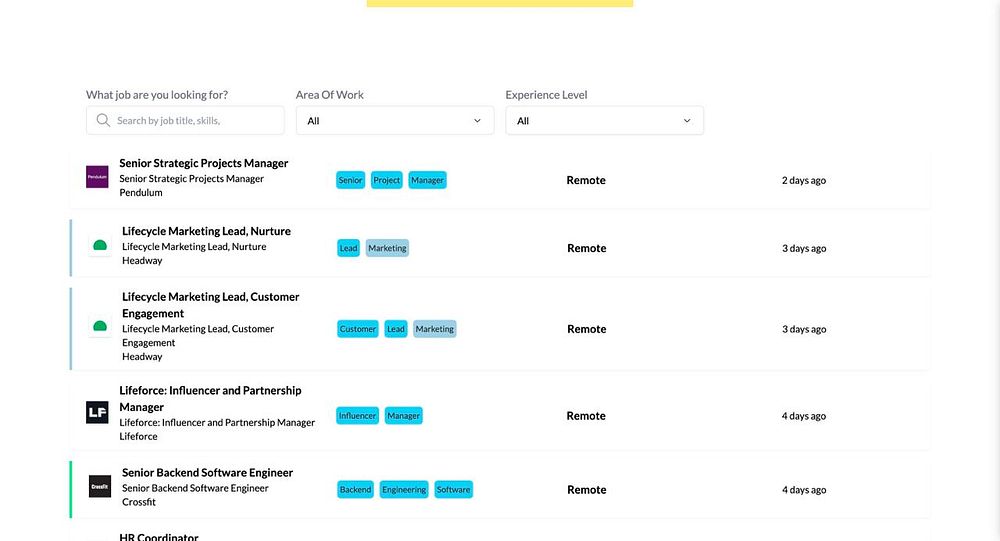Viewport: 1000px width, 541px height.
Task: Click Remote on the Pendulum row
Action: pos(586,180)
